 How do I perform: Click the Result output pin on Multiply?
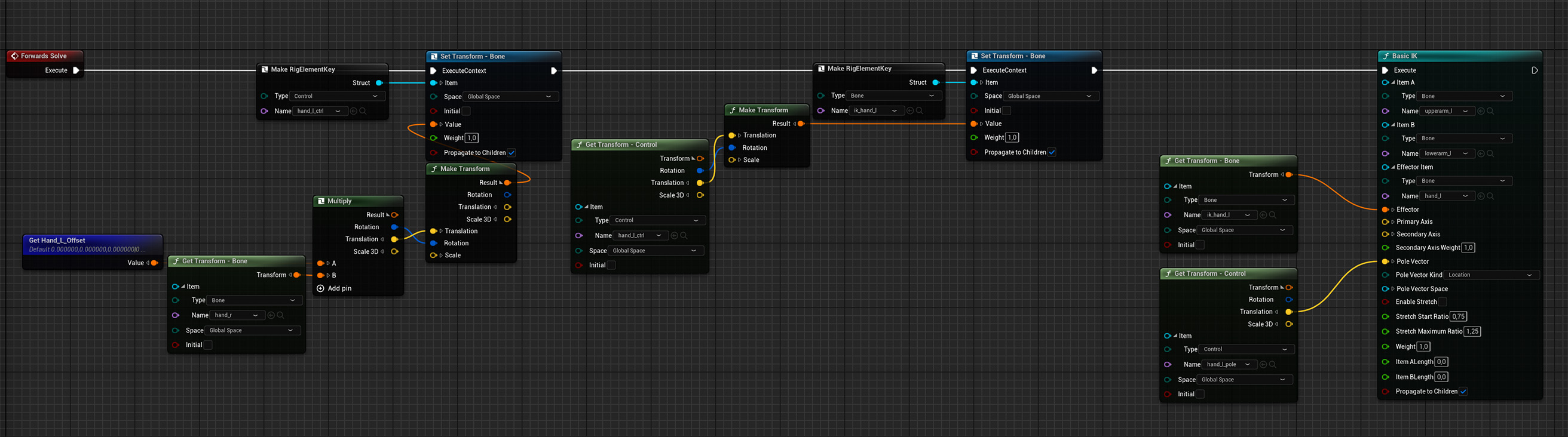click(395, 215)
